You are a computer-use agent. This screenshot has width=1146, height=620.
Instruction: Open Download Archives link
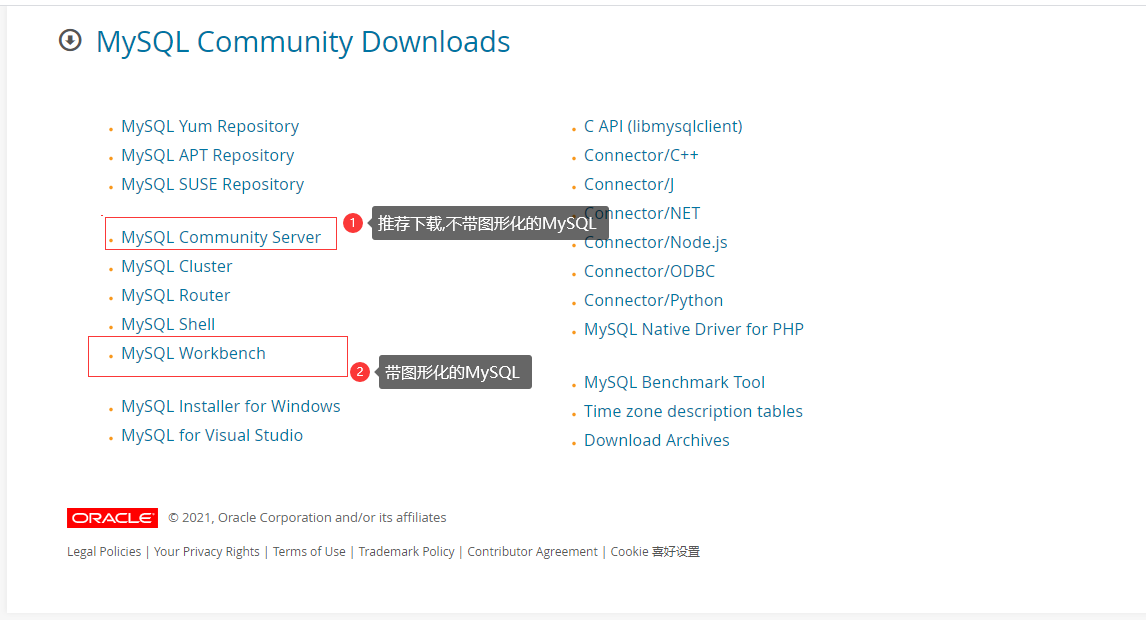[x=656, y=440]
